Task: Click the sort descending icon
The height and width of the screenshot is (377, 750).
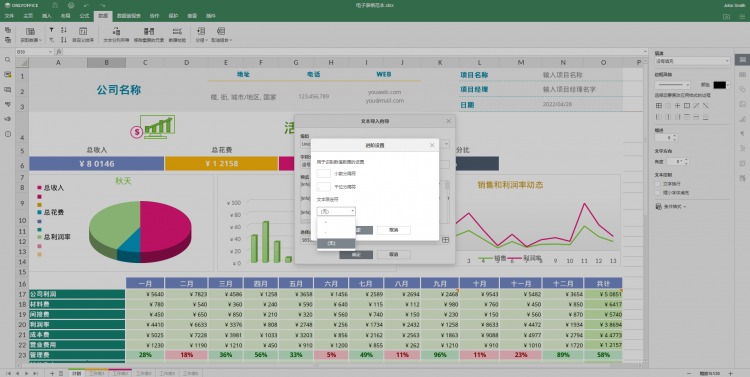Action: tap(64, 40)
